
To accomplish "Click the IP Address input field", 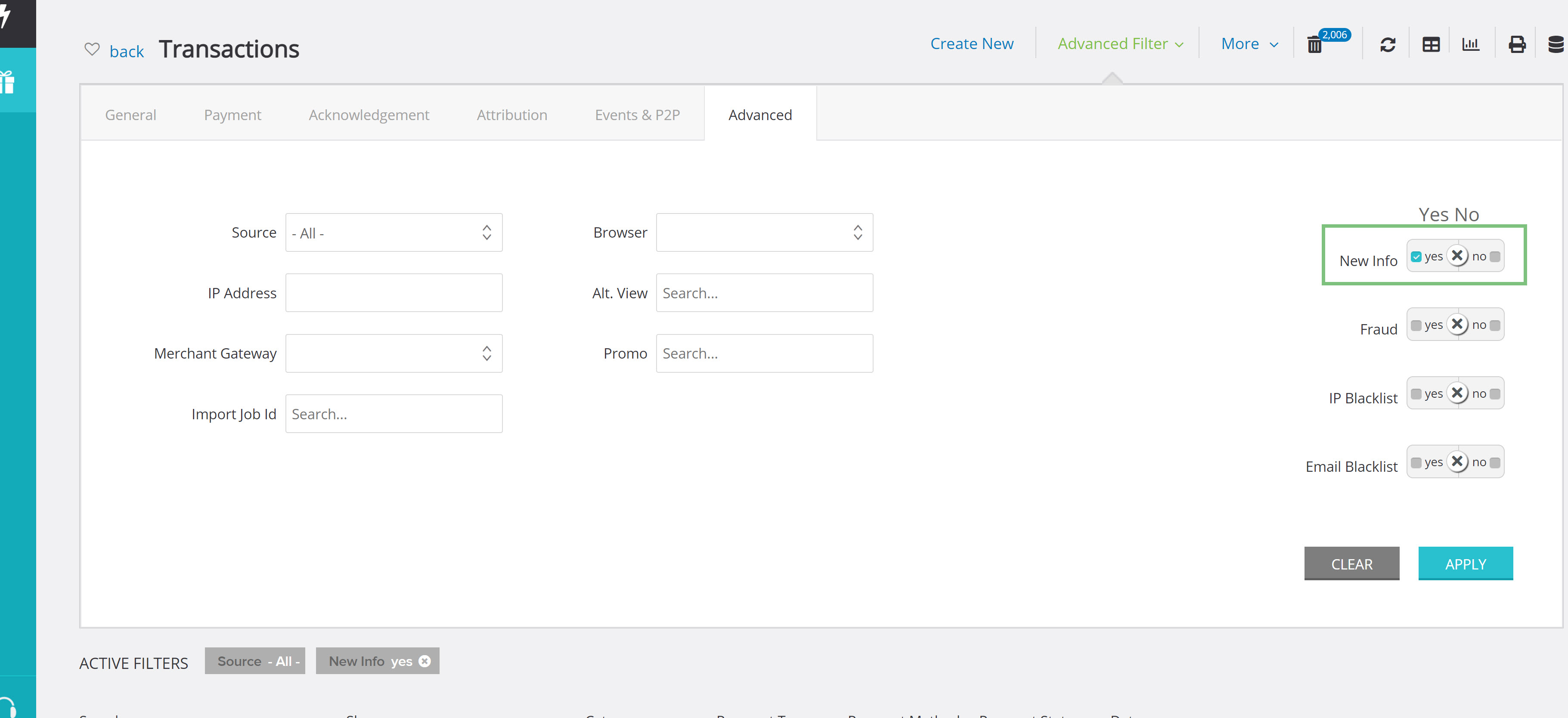I will [x=393, y=293].
